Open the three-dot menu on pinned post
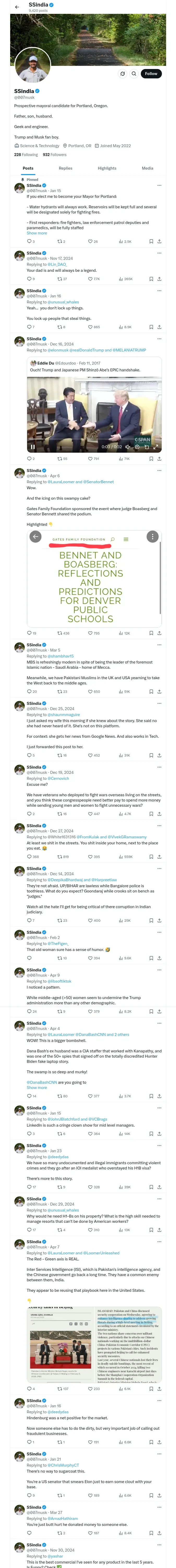This screenshot has width=176, height=1568. point(159,186)
